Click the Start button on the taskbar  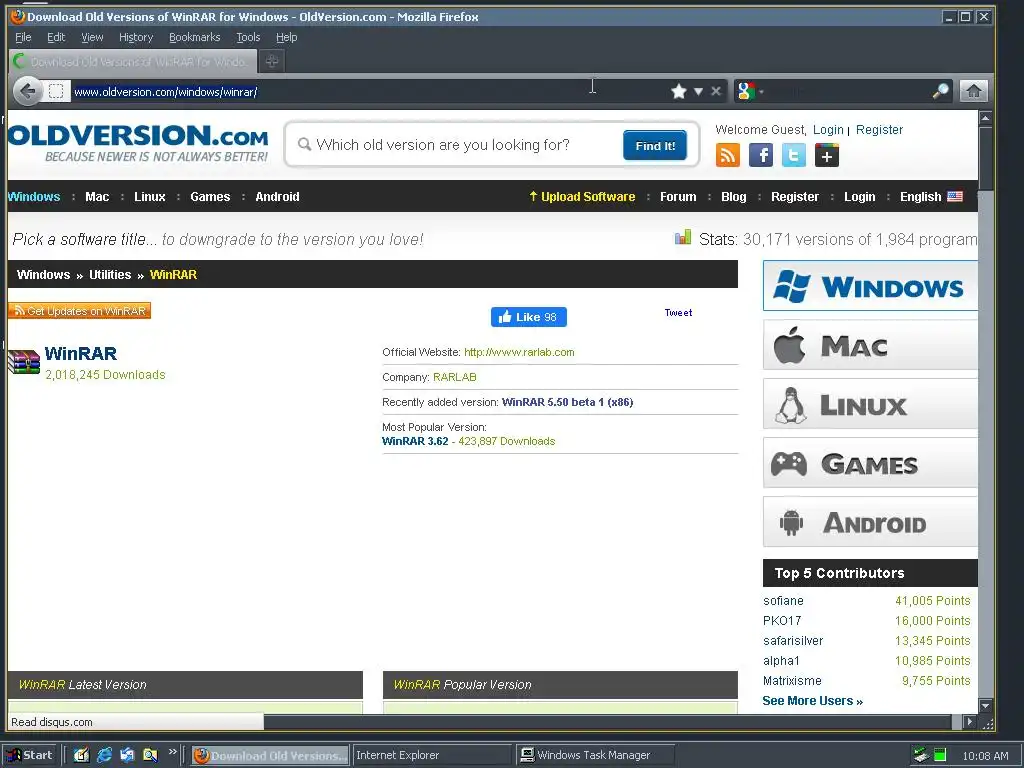click(x=30, y=755)
